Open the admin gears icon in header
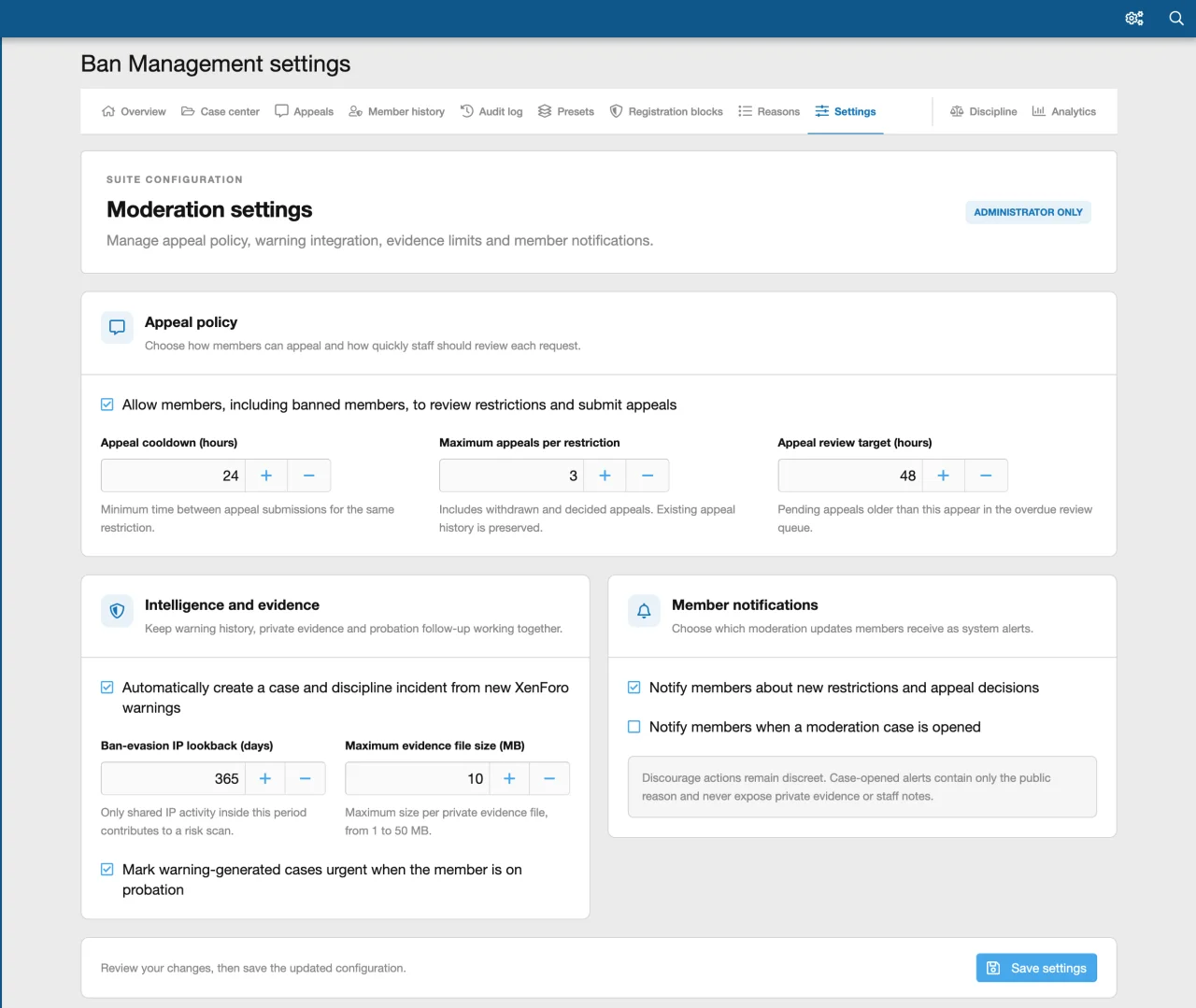The image size is (1196, 1008). pyautogui.click(x=1134, y=18)
